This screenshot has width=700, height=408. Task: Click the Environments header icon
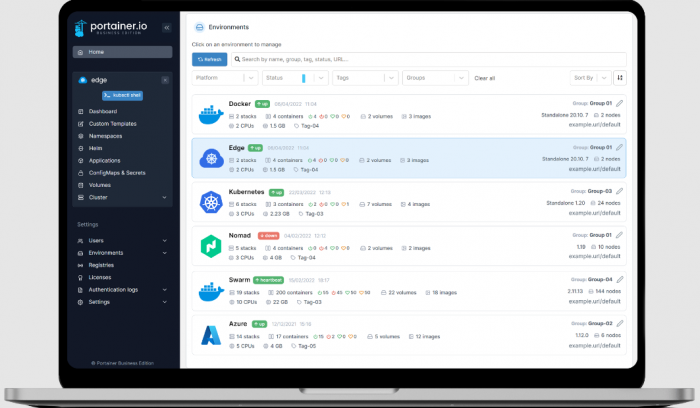click(x=199, y=27)
